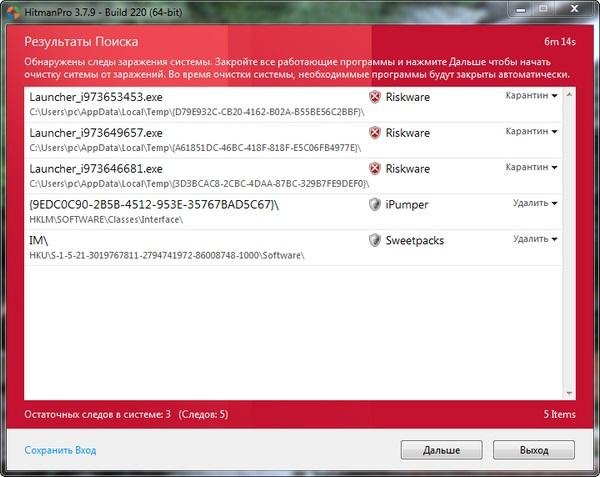Click the 6m 14s scan time
Viewport: 600px width, 477px height.
click(x=560, y=42)
